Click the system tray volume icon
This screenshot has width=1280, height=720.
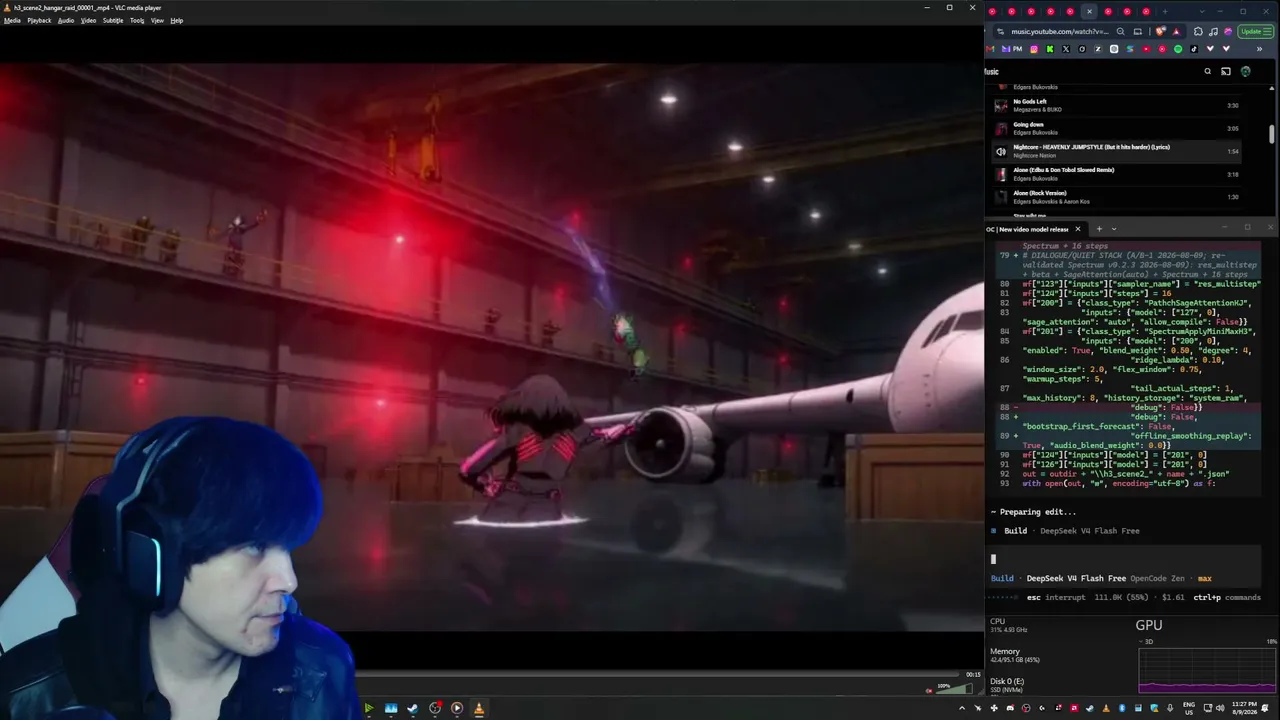pyautogui.click(x=1220, y=708)
